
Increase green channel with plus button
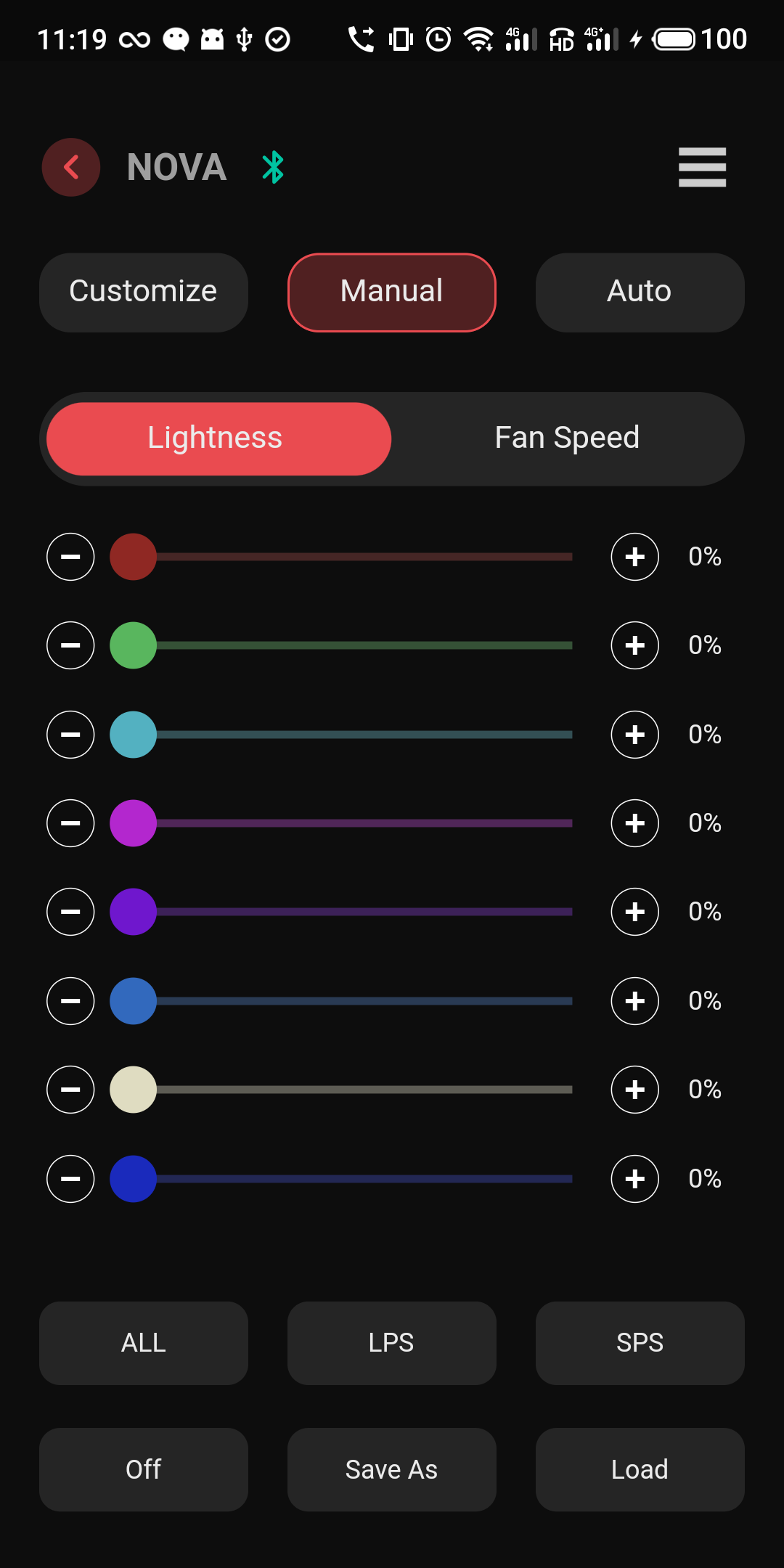pyautogui.click(x=634, y=645)
